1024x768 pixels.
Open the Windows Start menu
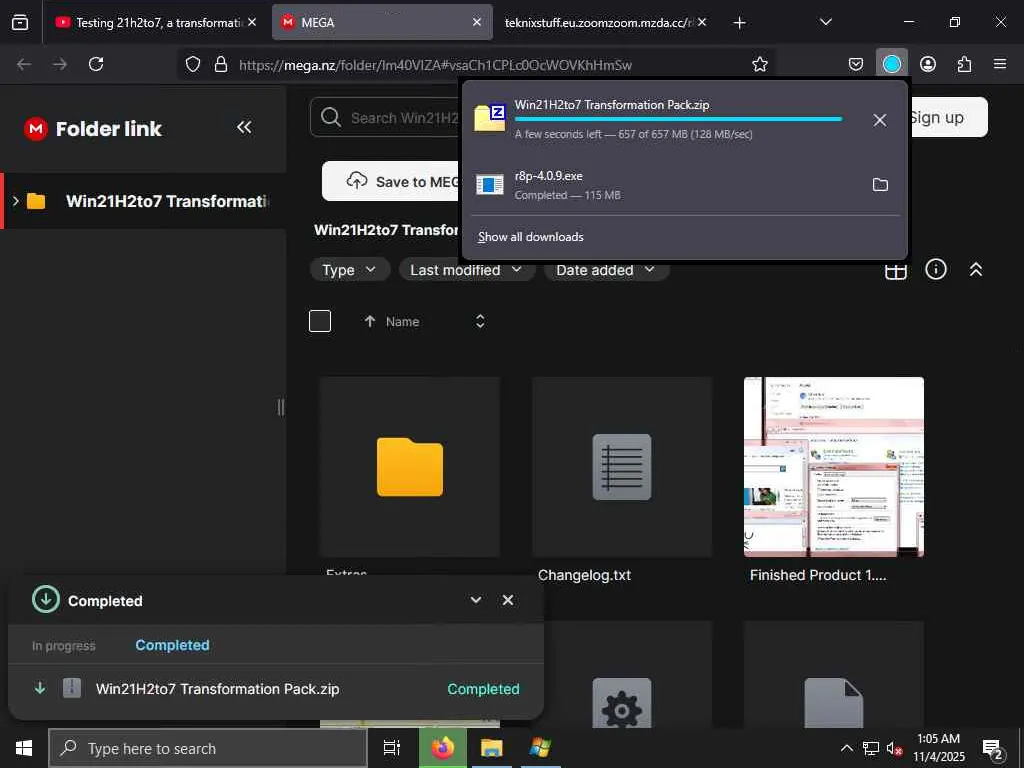pos(24,748)
